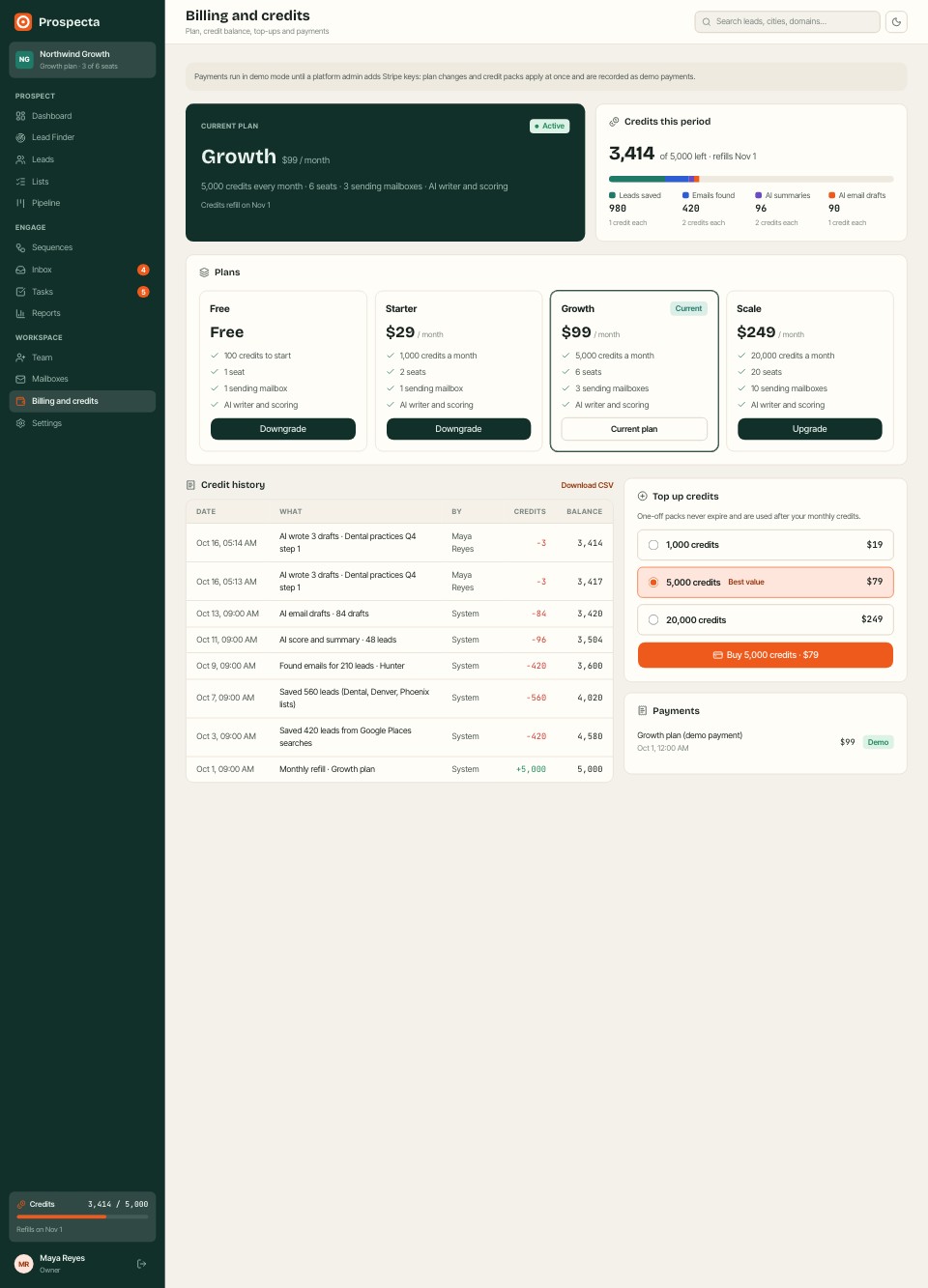Select the Billing and credits nav item

tap(82, 401)
